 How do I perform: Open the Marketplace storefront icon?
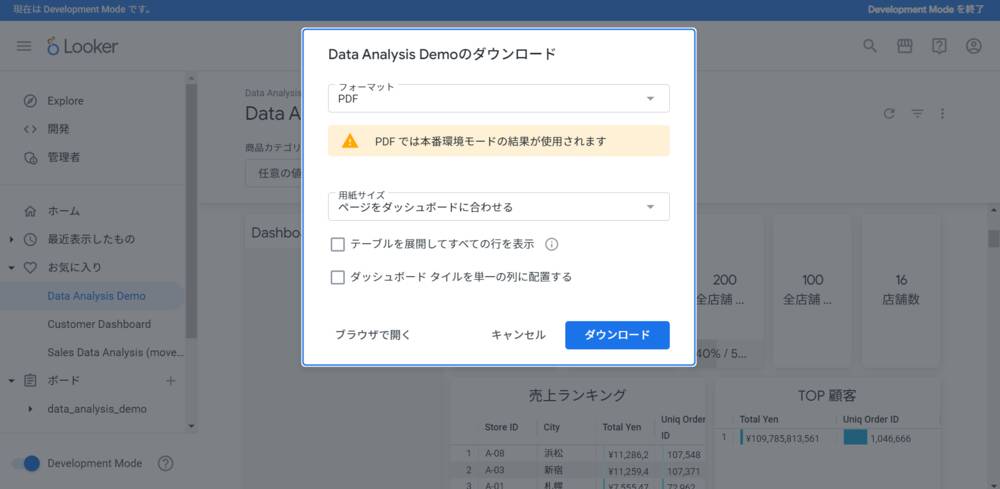click(904, 46)
